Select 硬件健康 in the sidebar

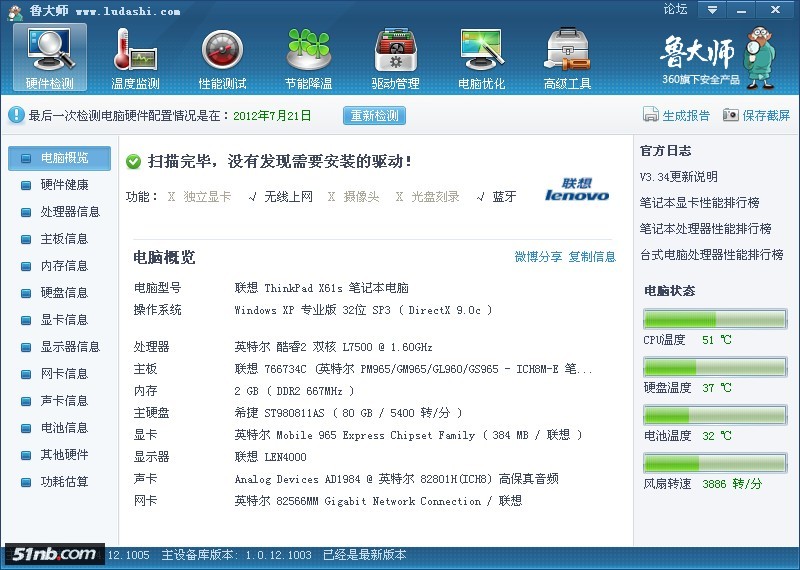coord(64,185)
